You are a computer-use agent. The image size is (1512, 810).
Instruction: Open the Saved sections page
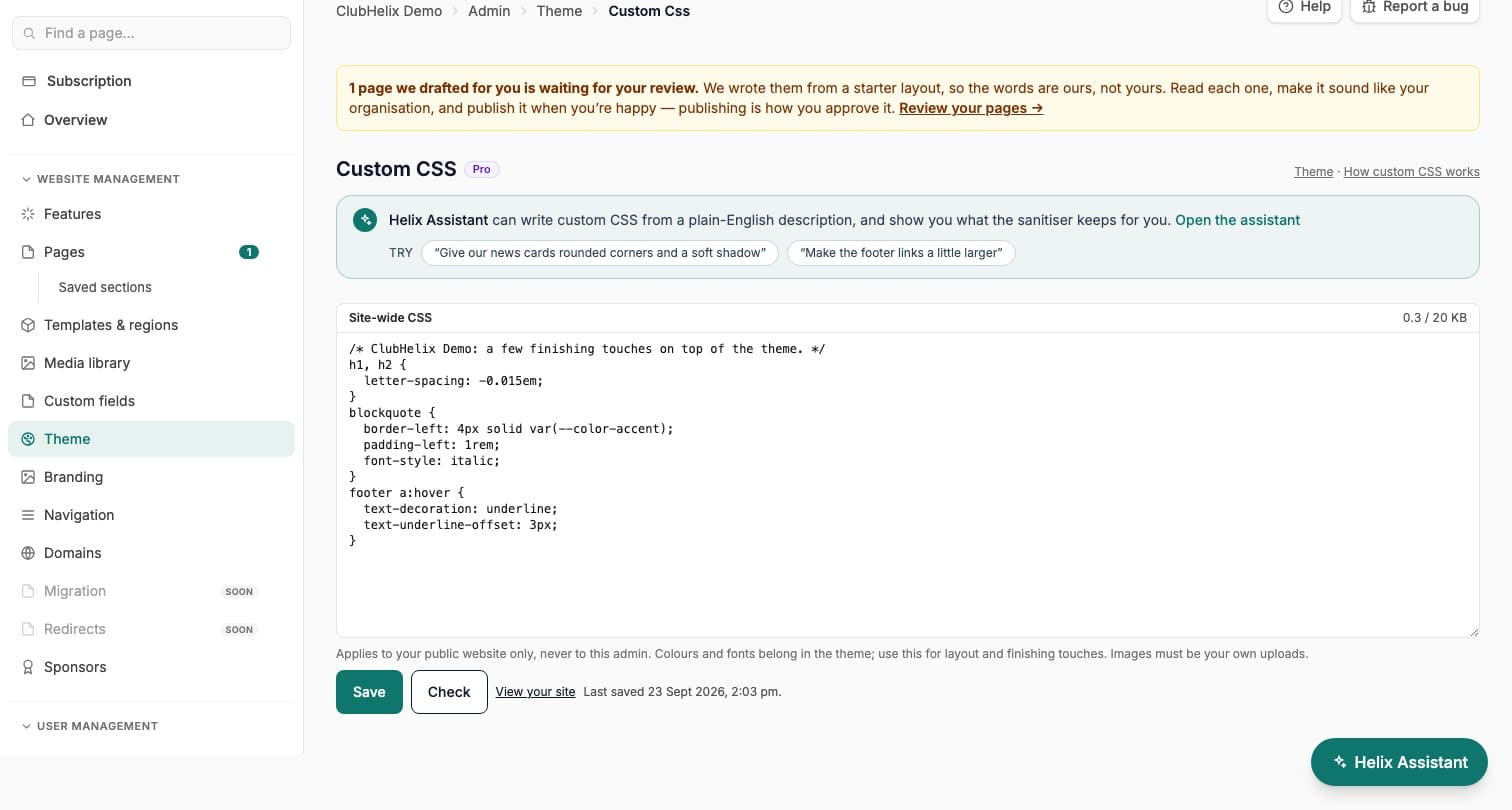[105, 287]
